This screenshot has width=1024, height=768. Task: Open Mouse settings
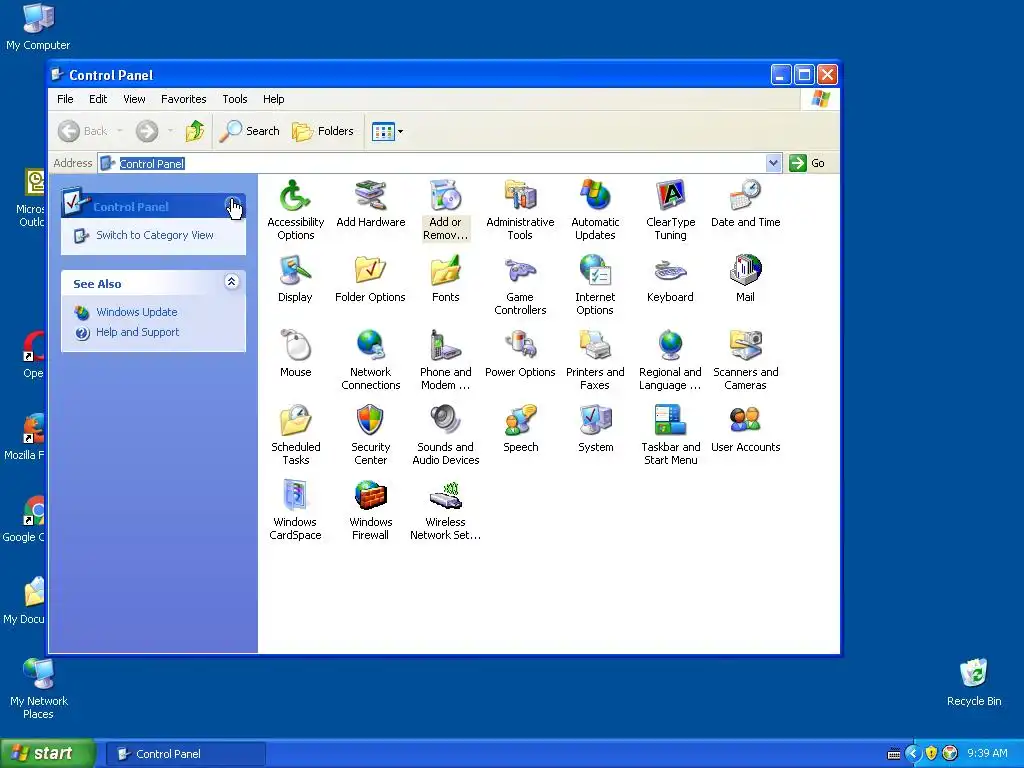[295, 354]
